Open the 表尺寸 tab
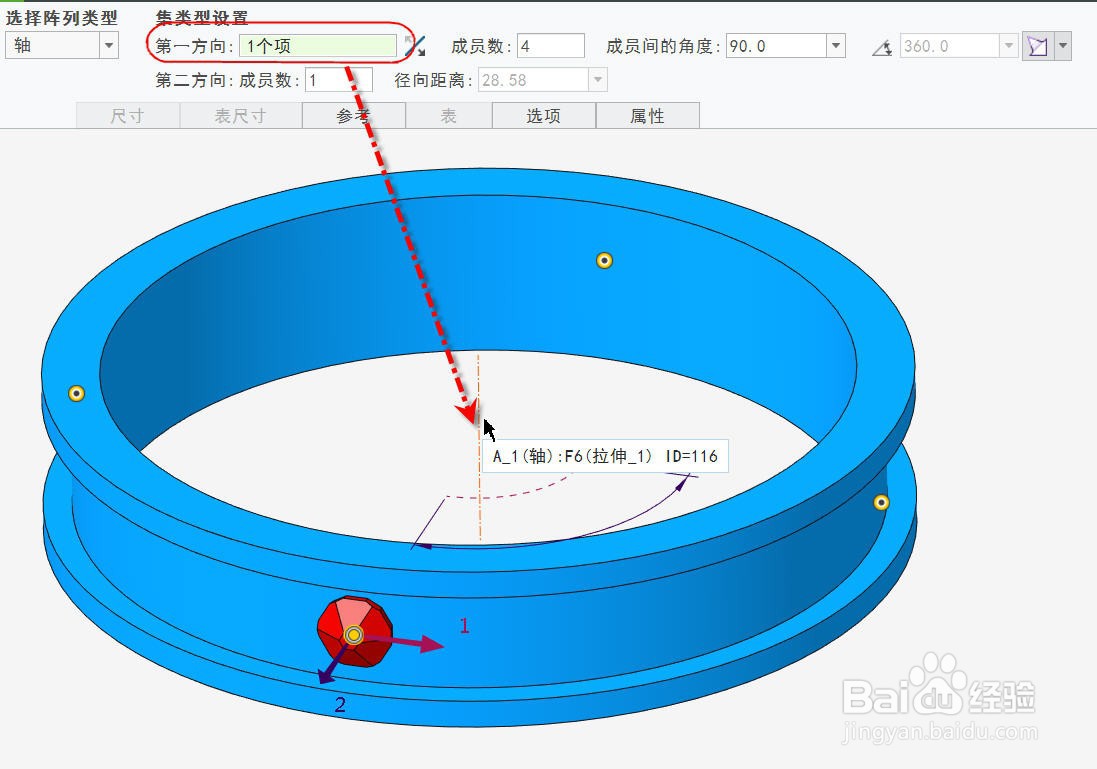Screen dimensions: 1097x769 (240, 115)
